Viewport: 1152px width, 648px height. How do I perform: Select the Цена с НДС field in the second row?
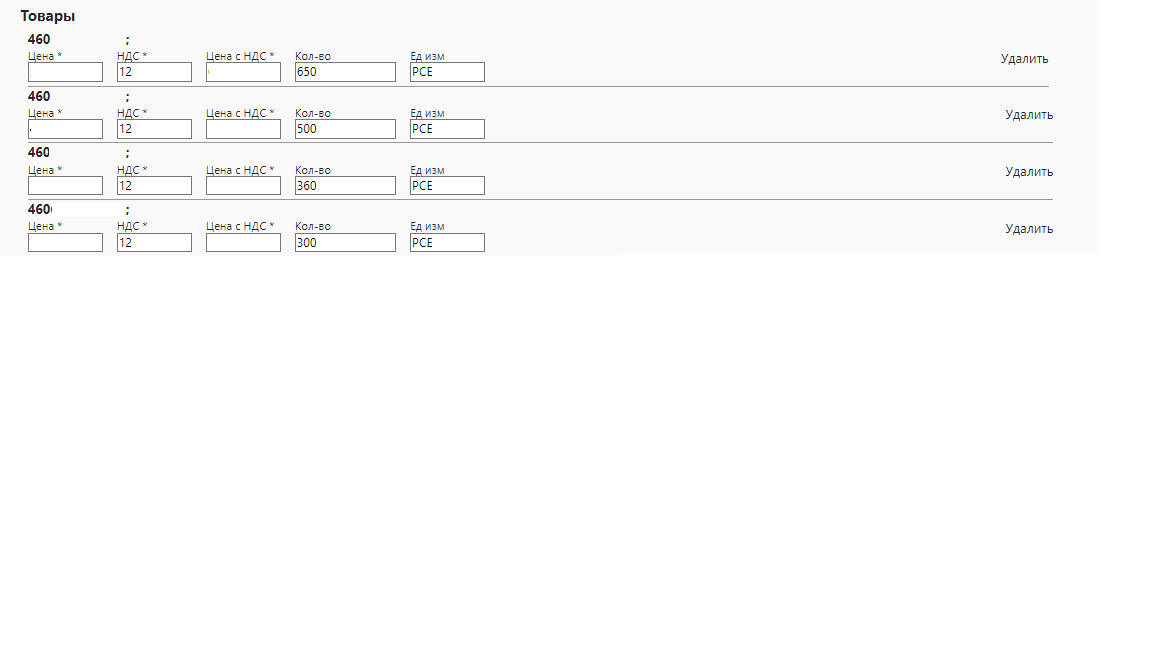tap(243, 130)
